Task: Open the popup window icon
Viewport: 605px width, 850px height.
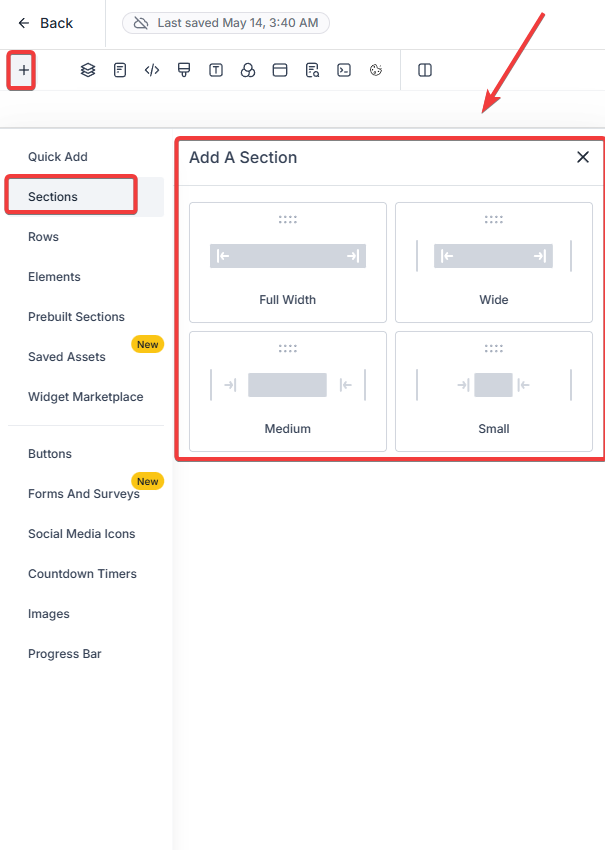Action: coord(280,70)
